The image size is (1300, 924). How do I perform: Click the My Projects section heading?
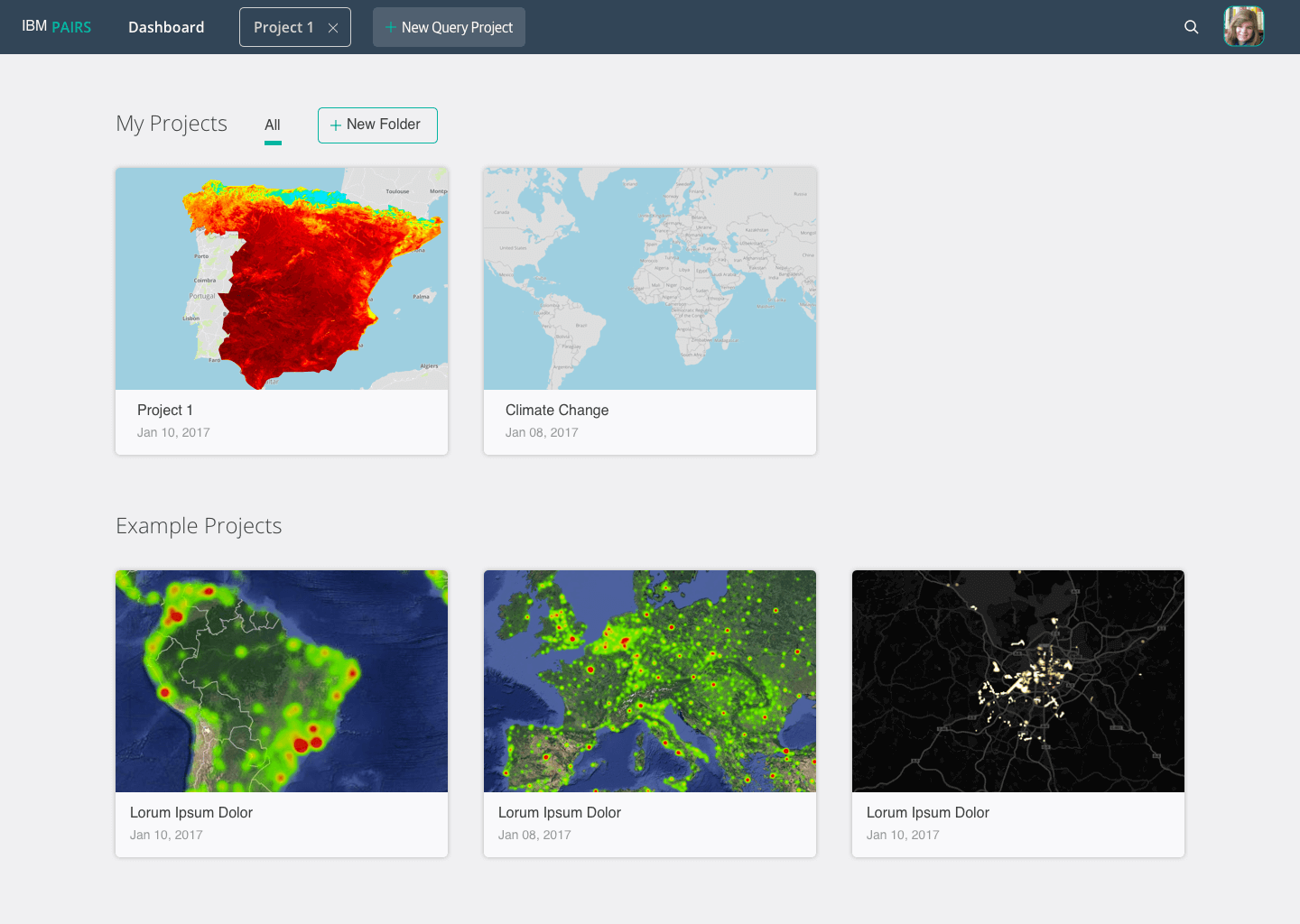[x=171, y=124]
